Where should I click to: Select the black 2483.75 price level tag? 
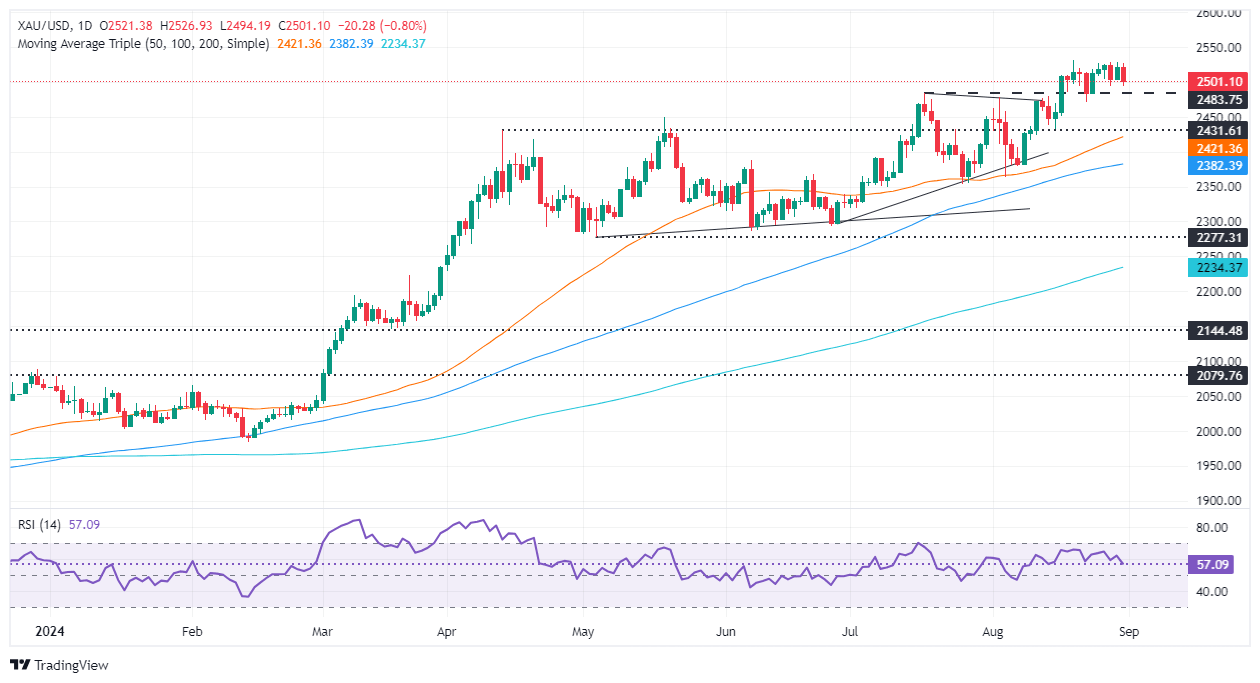[1216, 100]
